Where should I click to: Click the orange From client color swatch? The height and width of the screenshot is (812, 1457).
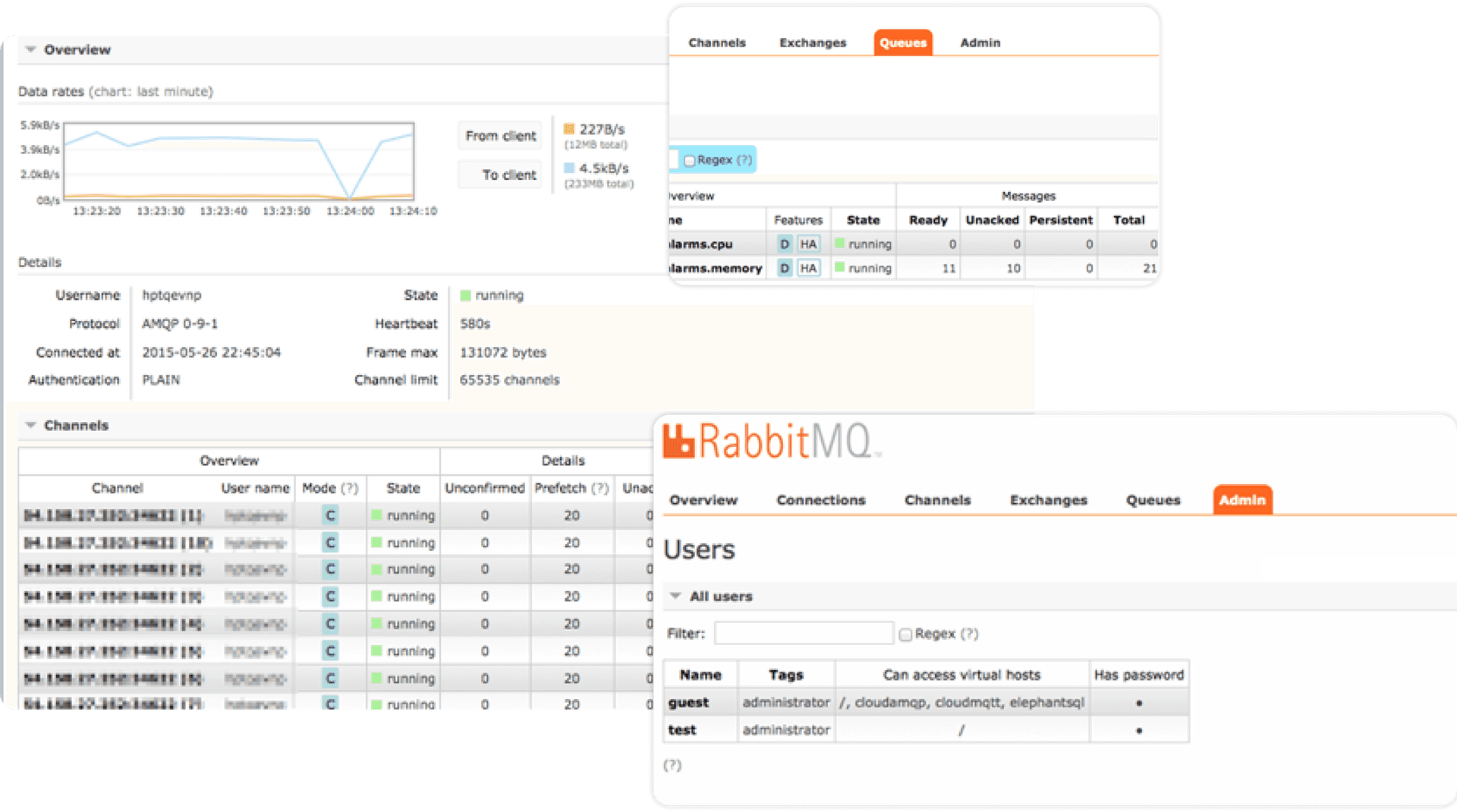pyautogui.click(x=569, y=129)
